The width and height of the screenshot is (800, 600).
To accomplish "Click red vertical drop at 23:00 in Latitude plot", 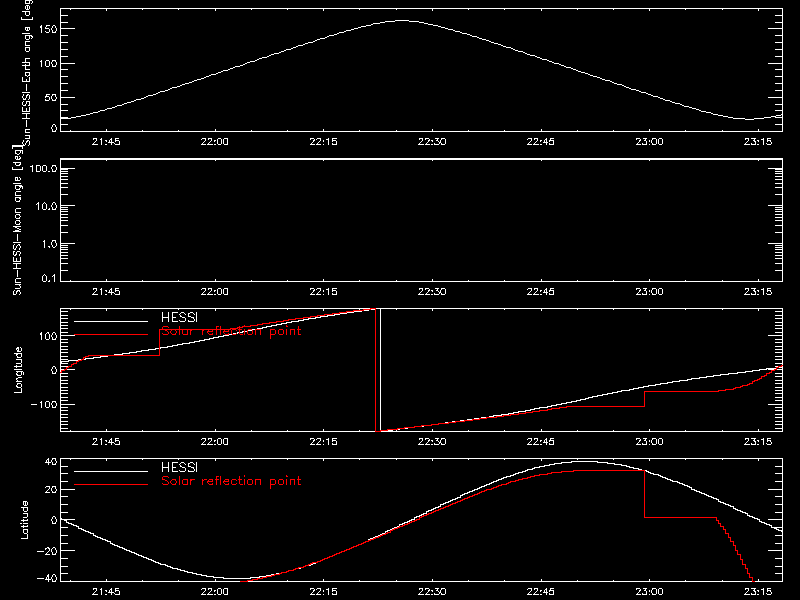I will point(645,494).
